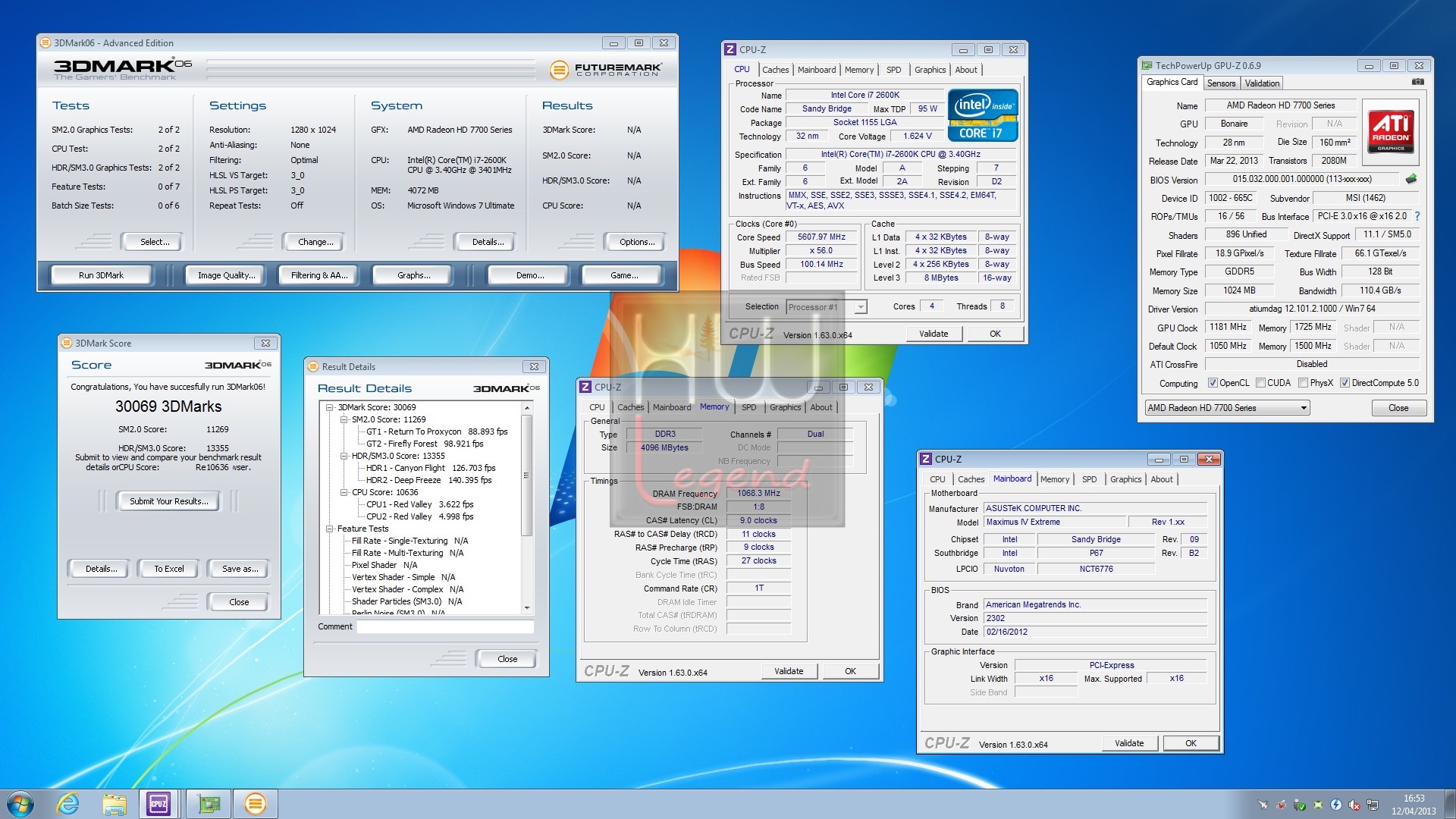This screenshot has width=1456, height=819.
Task: Collapse the Feature Tests tree node
Action: 330,529
